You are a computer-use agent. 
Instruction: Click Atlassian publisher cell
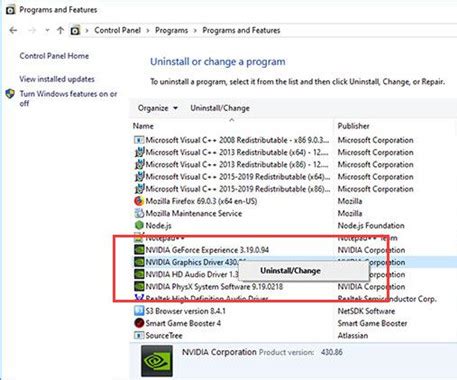(353, 335)
